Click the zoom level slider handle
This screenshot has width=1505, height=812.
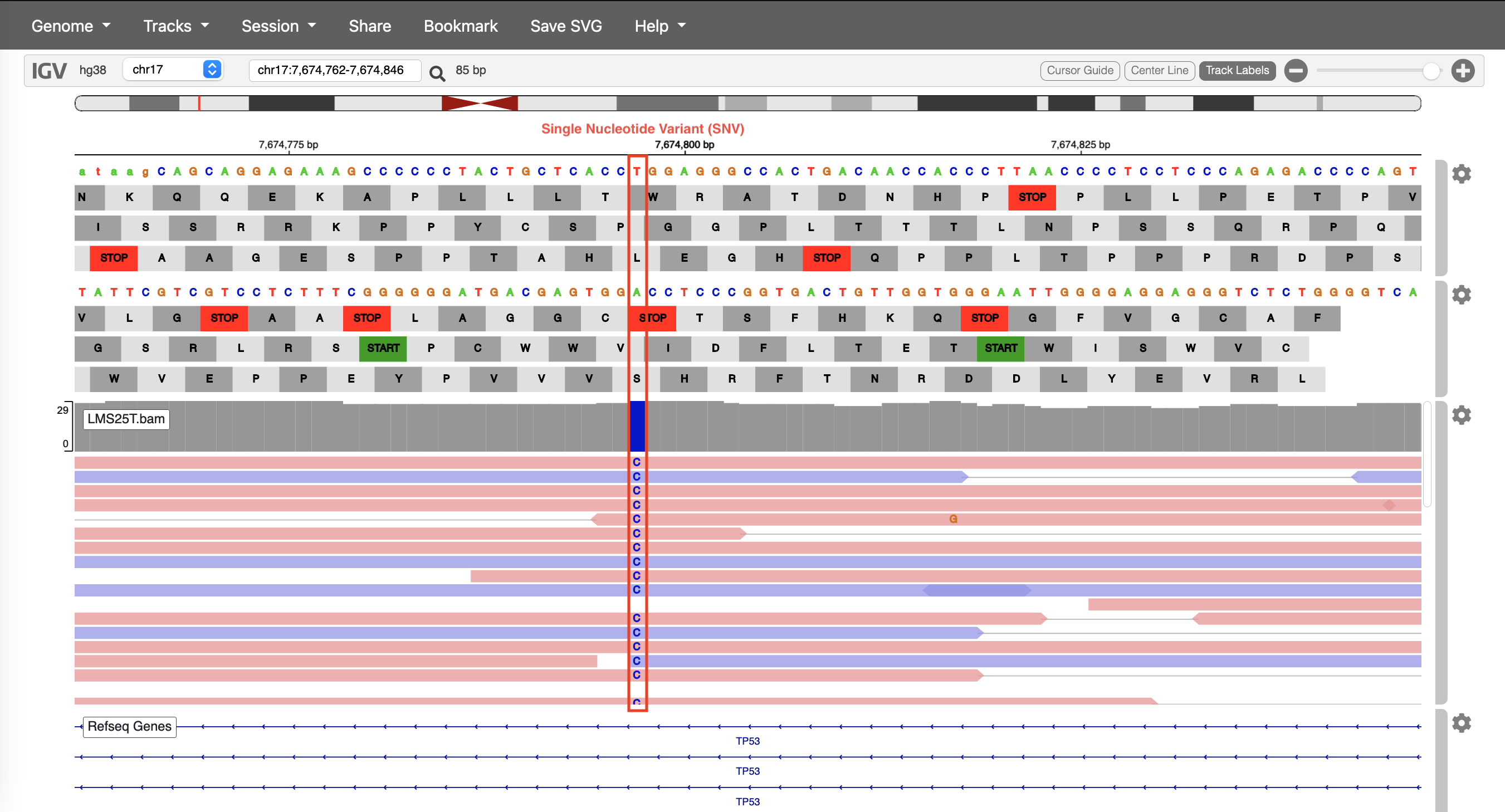[x=1431, y=71]
